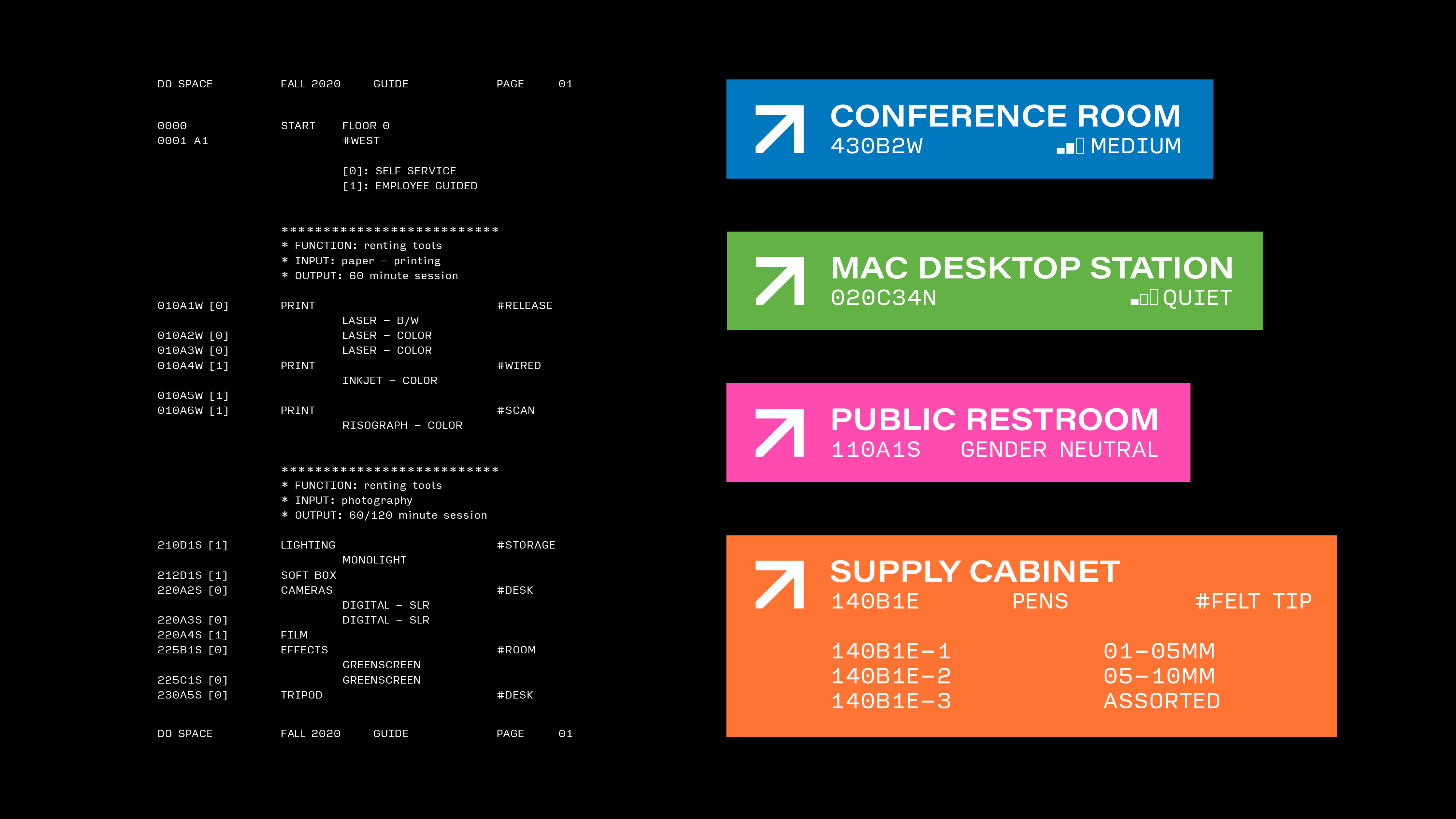Select code 010A1W [0] in the list
The width and height of the screenshot is (1456, 819).
pos(193,306)
